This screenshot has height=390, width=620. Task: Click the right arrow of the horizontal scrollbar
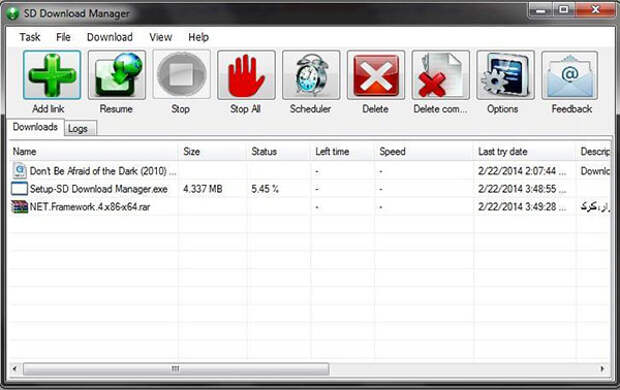pyautogui.click(x=603, y=369)
